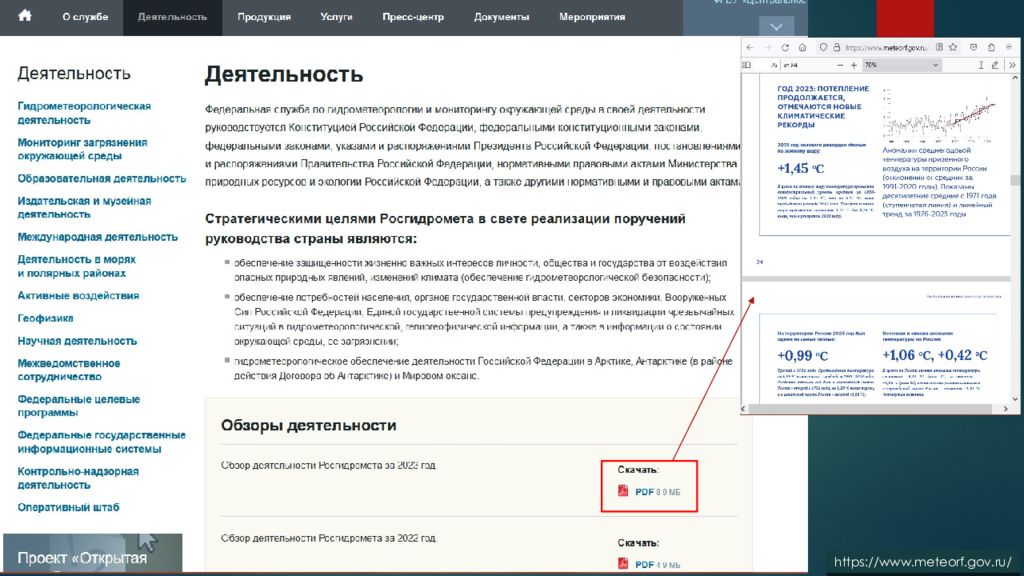The height and width of the screenshot is (576, 1024).
Task: Click «Обзор деятельности Росгидромета за 2022 год» text
Action: [x=329, y=538]
